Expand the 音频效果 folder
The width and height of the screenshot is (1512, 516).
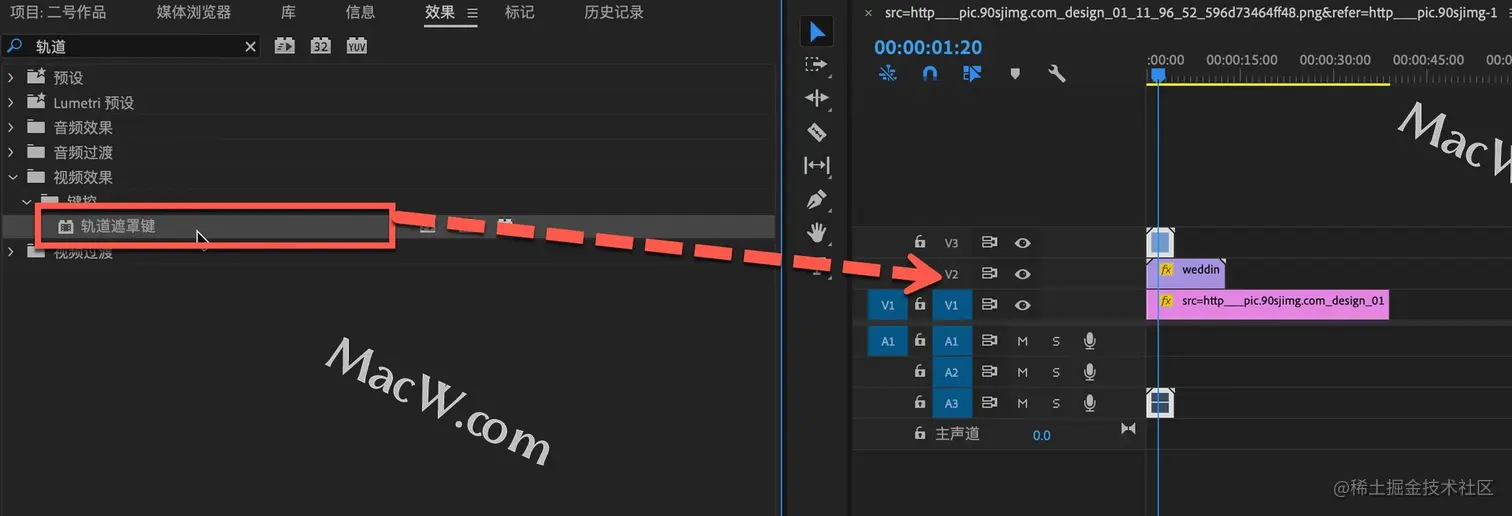pyautogui.click(x=11, y=127)
